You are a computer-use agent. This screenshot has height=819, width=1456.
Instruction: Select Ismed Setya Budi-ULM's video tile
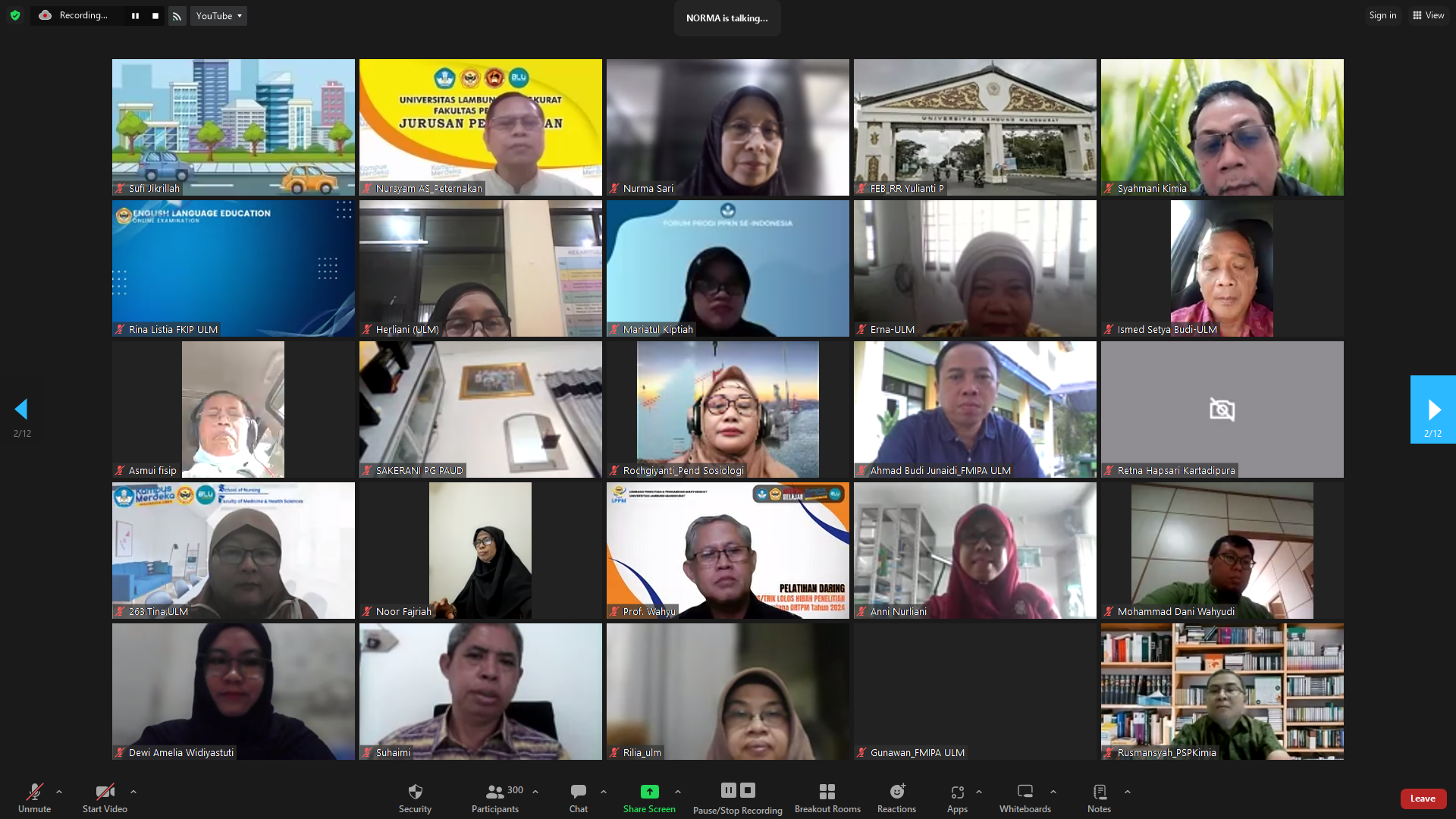tap(1222, 268)
